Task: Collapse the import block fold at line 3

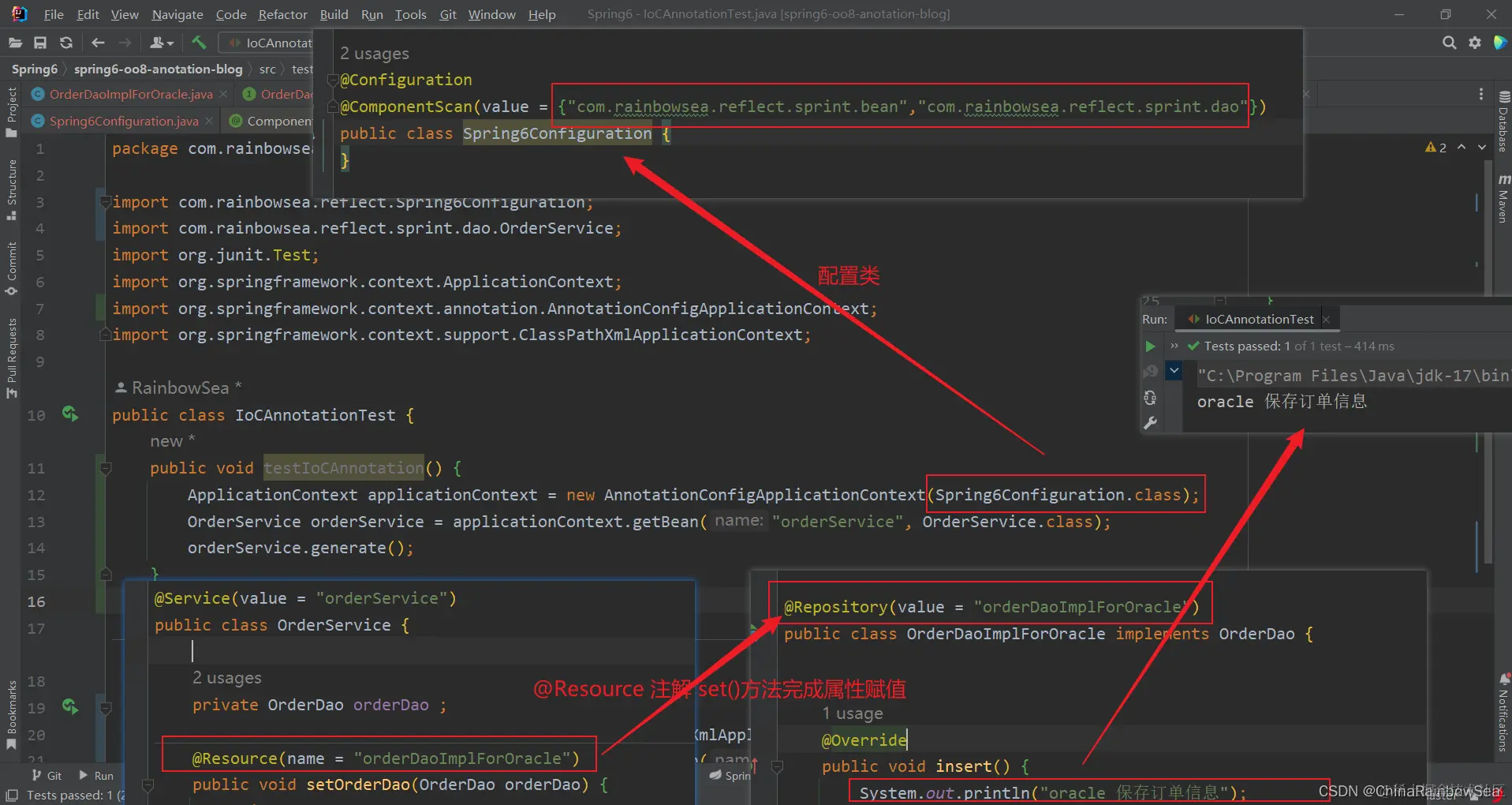Action: click(105, 202)
